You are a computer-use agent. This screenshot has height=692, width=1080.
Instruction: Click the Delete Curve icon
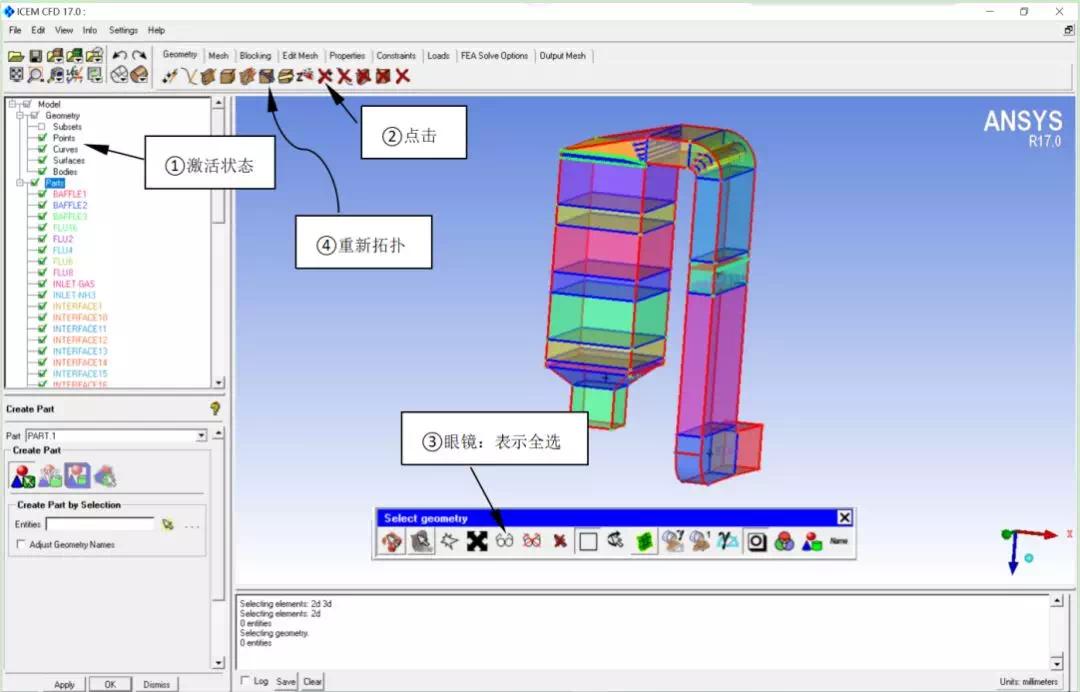[344, 76]
